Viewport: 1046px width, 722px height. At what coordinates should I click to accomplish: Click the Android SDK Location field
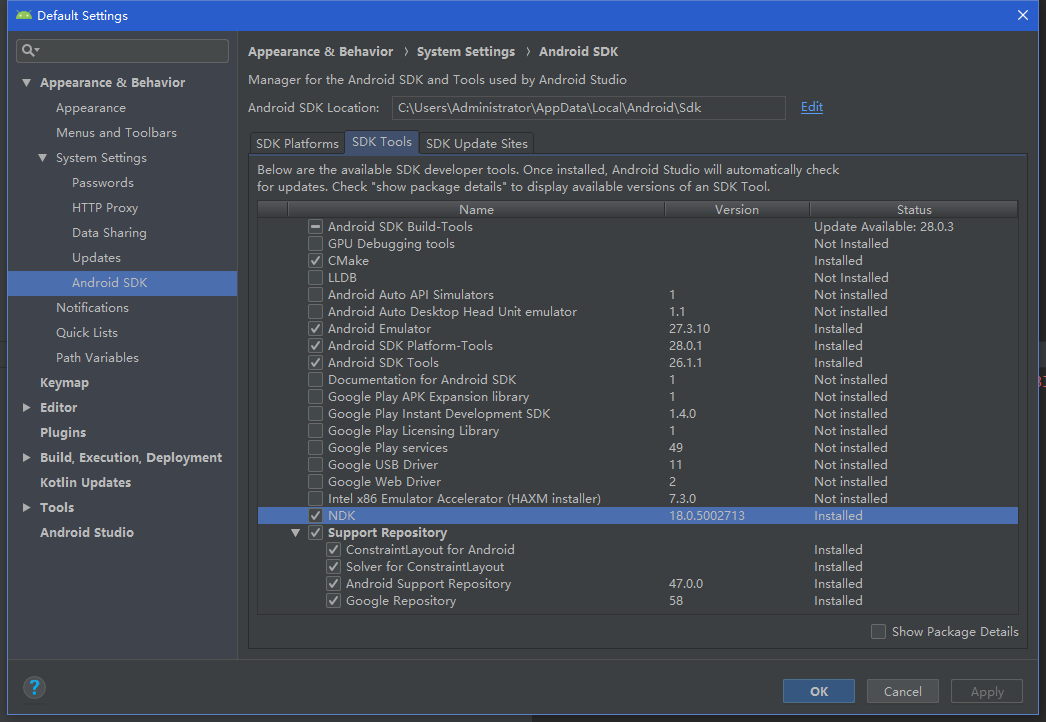tap(588, 107)
